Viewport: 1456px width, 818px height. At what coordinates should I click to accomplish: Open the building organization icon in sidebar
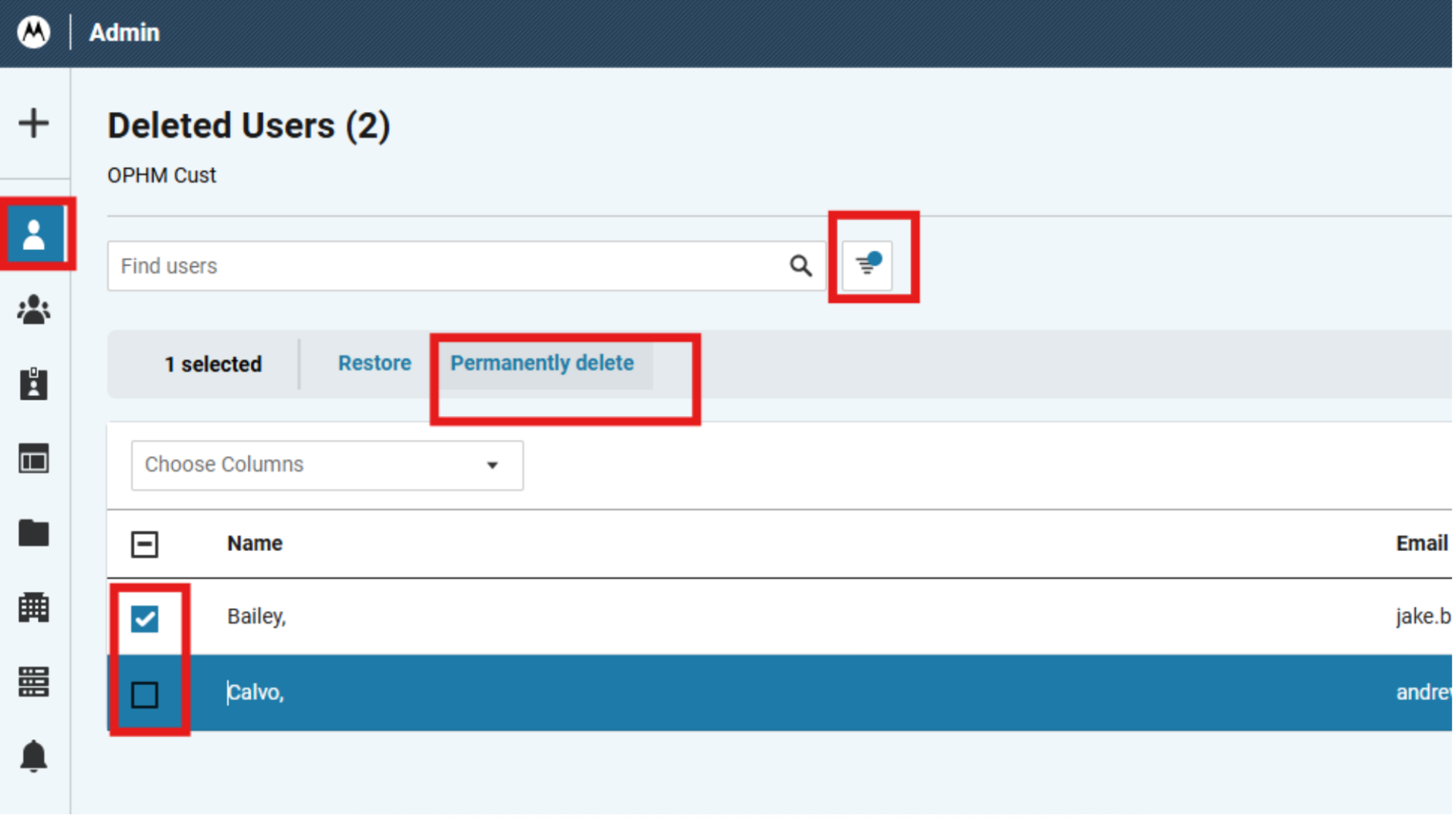tap(33, 609)
